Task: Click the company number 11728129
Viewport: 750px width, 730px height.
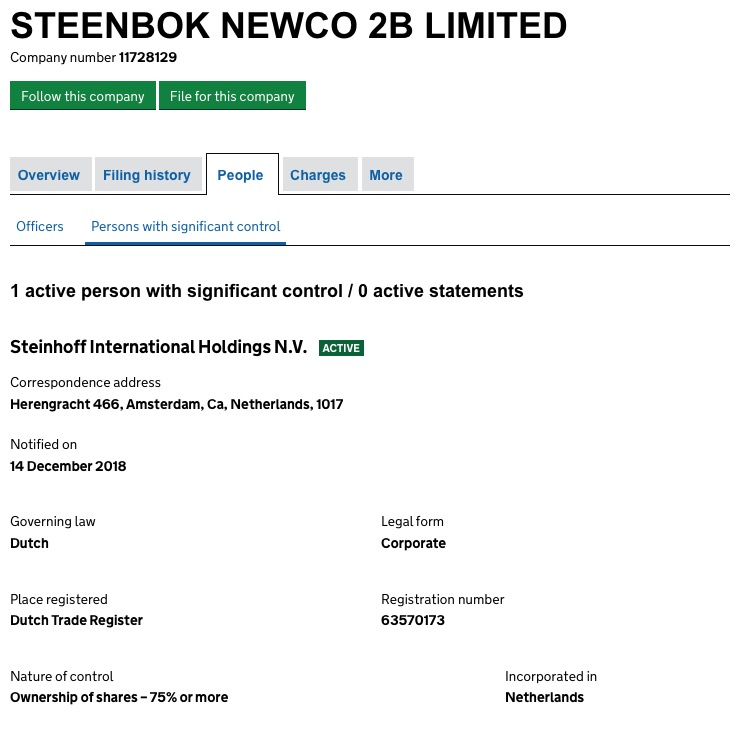Action: point(148,57)
